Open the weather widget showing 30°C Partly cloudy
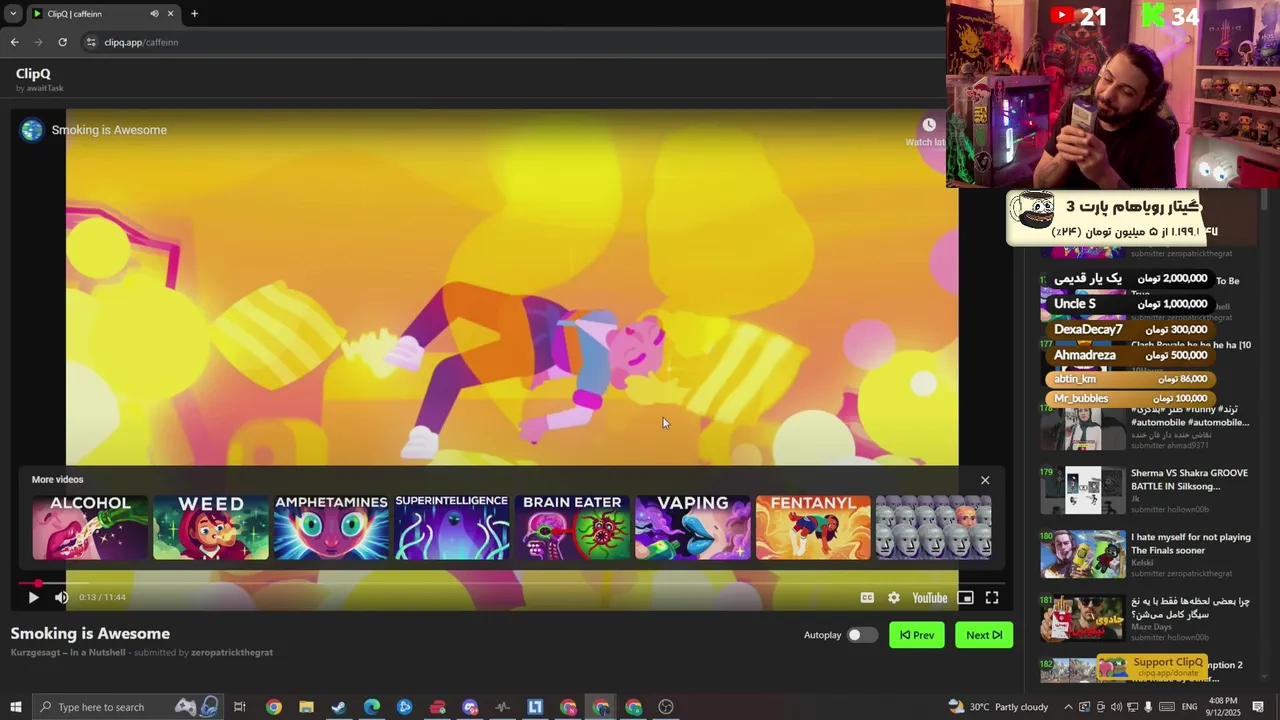 pos(999,707)
